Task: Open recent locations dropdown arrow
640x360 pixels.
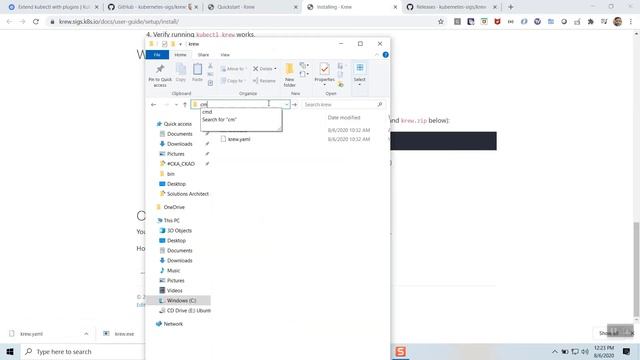Action: [176, 104]
